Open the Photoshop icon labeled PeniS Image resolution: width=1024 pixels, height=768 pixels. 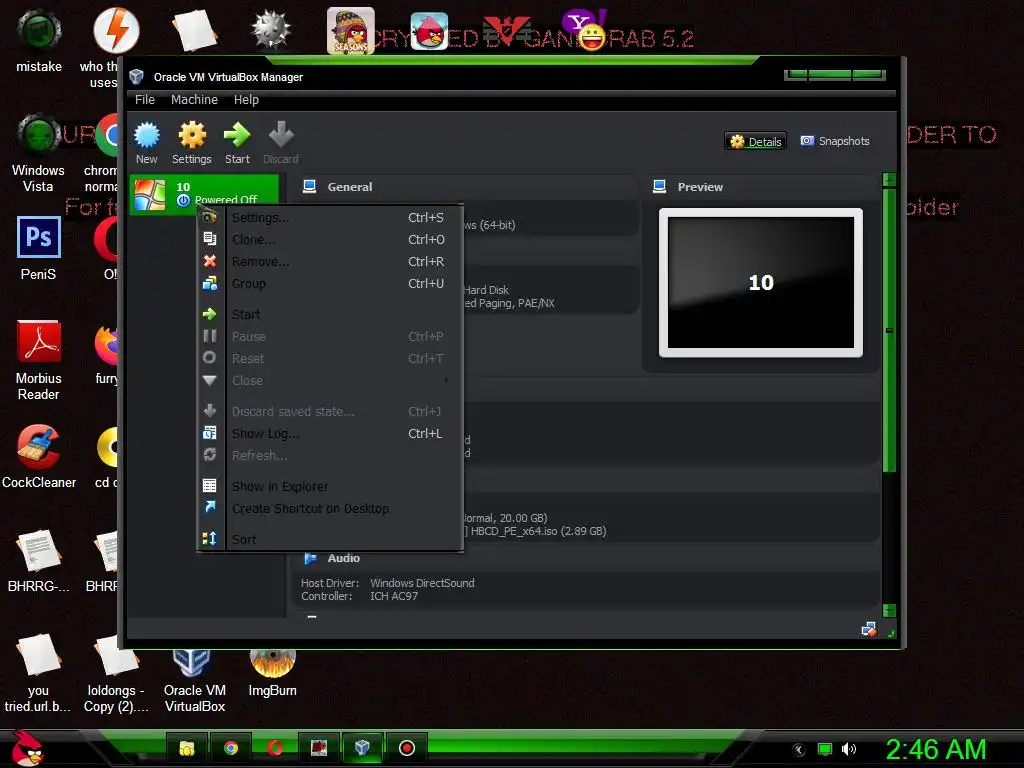[x=39, y=248]
